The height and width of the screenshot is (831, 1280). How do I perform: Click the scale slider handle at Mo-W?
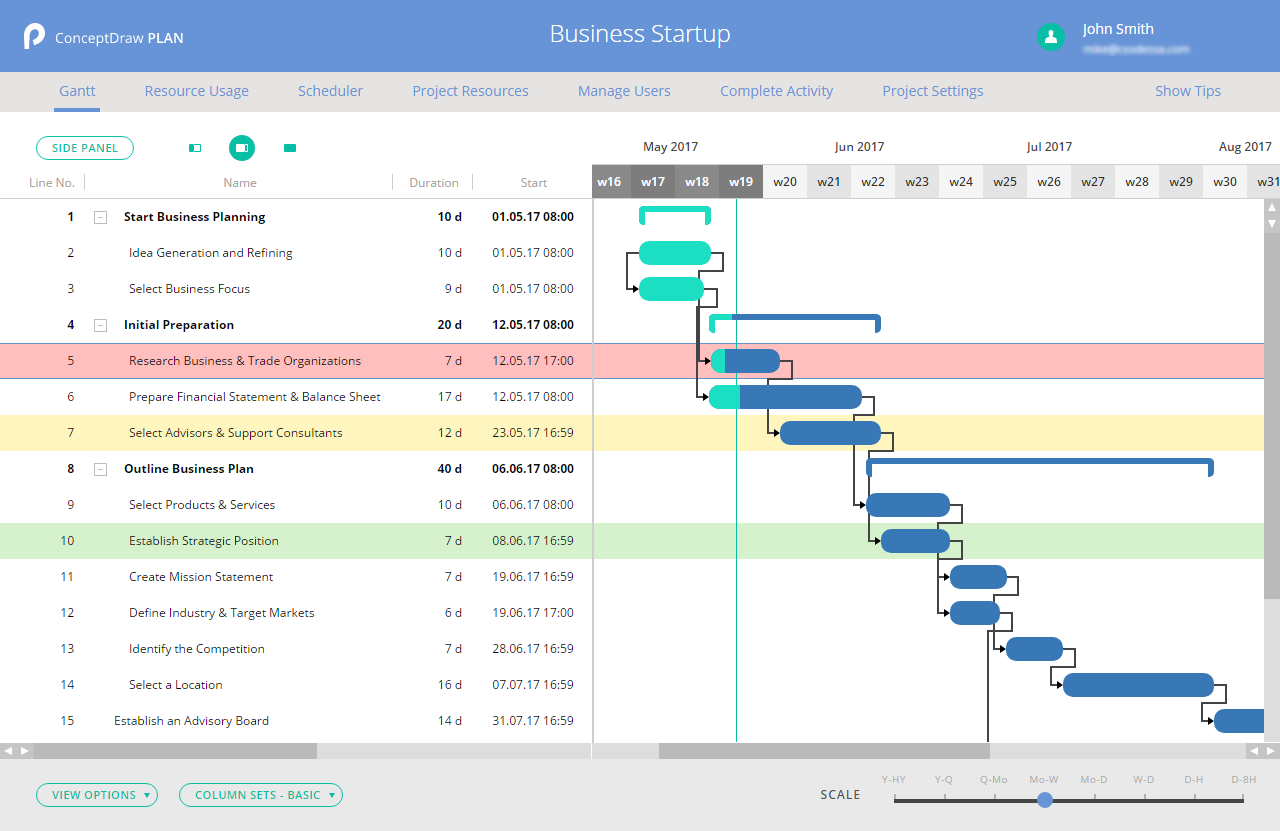(x=1045, y=800)
